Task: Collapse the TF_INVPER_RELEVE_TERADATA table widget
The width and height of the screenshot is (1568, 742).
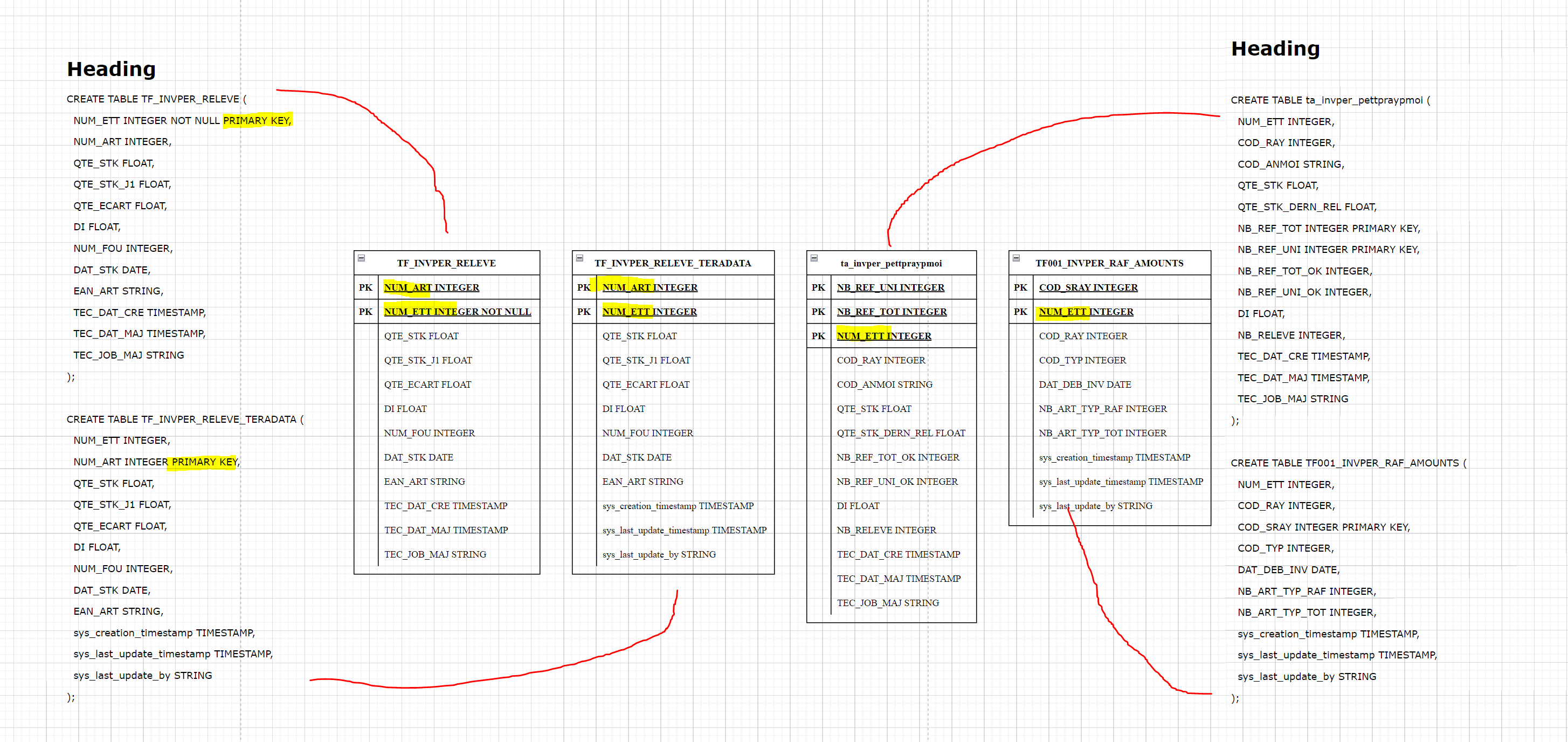Action: coord(580,258)
